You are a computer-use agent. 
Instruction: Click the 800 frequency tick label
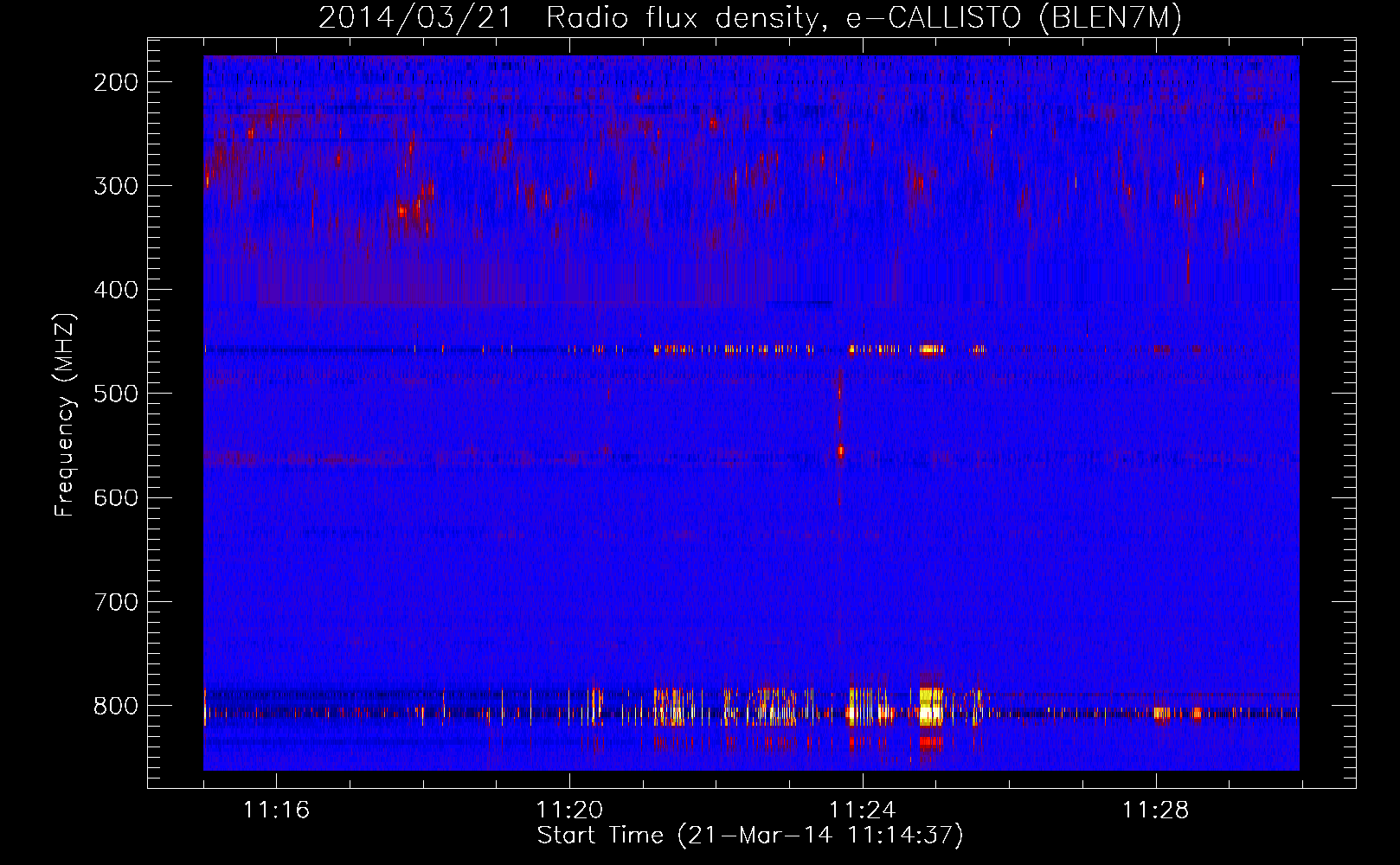(x=116, y=706)
